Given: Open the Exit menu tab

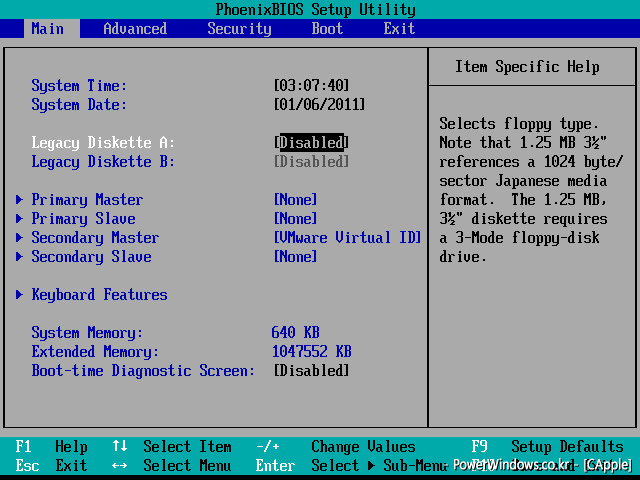Looking at the screenshot, I should pos(399,29).
